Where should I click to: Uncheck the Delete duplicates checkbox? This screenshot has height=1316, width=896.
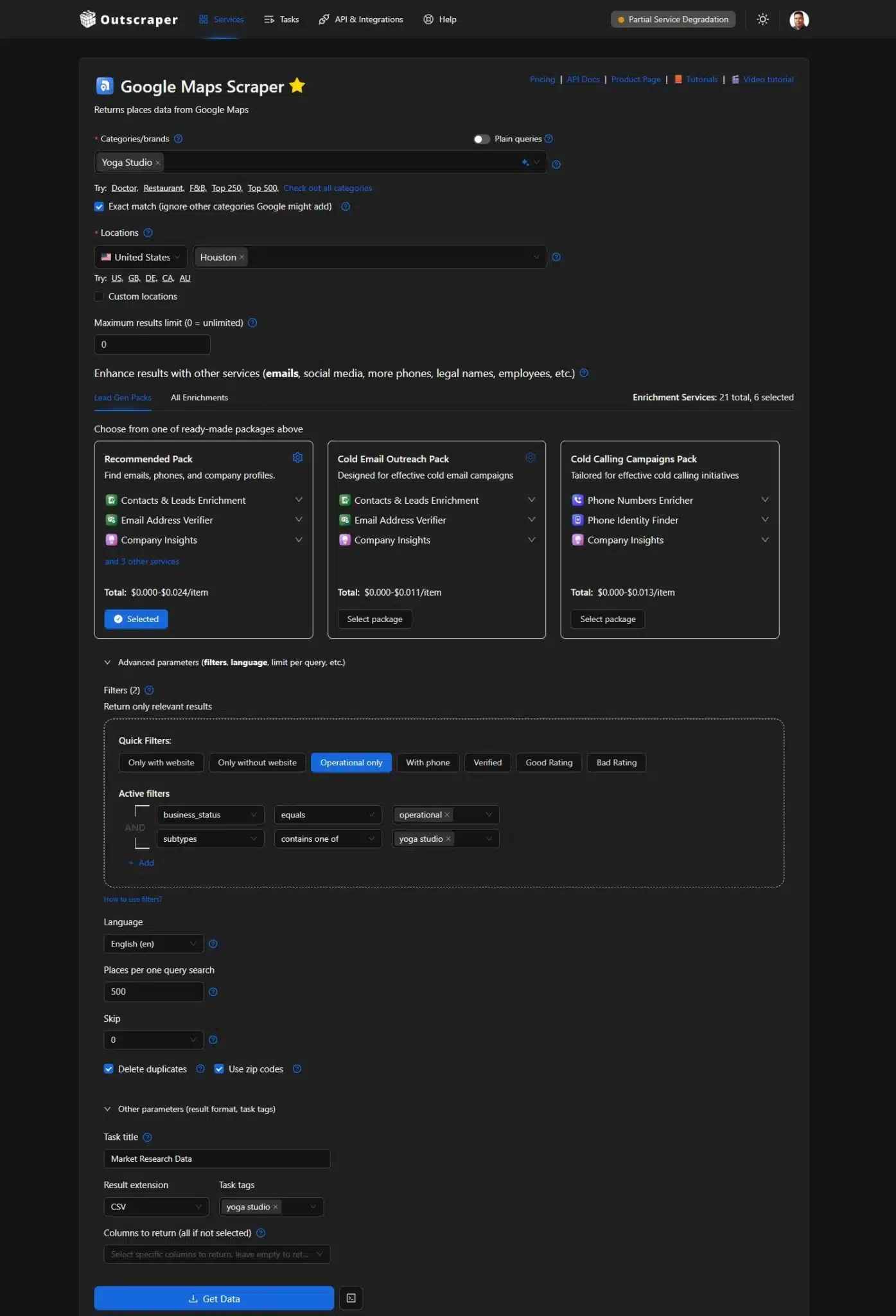(109, 1069)
